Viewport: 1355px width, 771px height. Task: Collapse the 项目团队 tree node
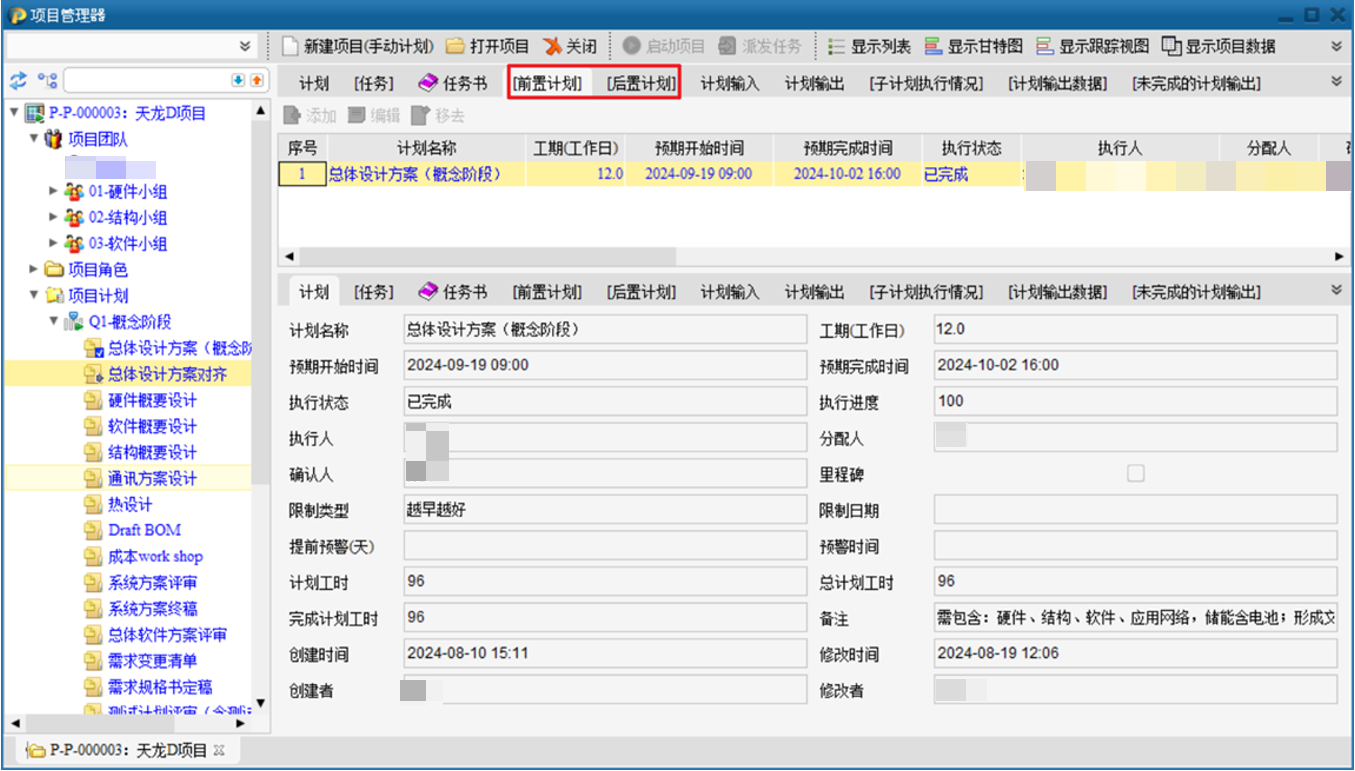click(x=34, y=139)
